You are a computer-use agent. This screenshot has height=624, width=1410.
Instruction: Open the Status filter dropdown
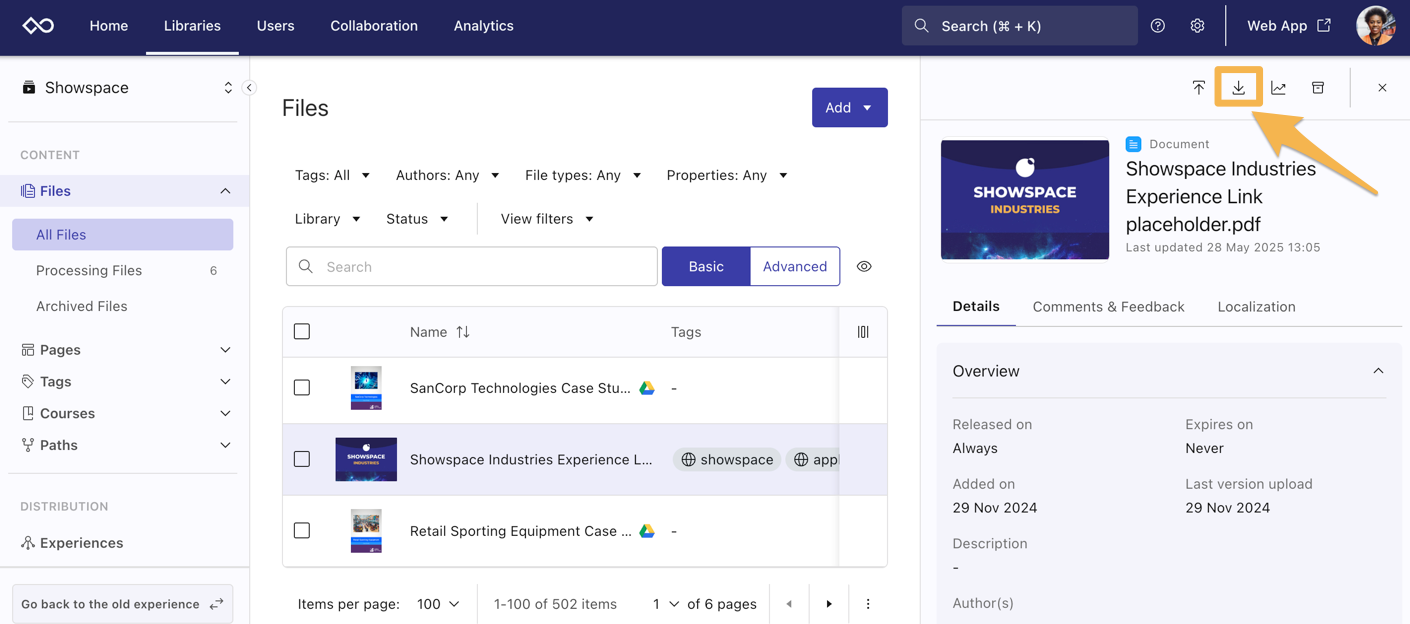pos(417,219)
